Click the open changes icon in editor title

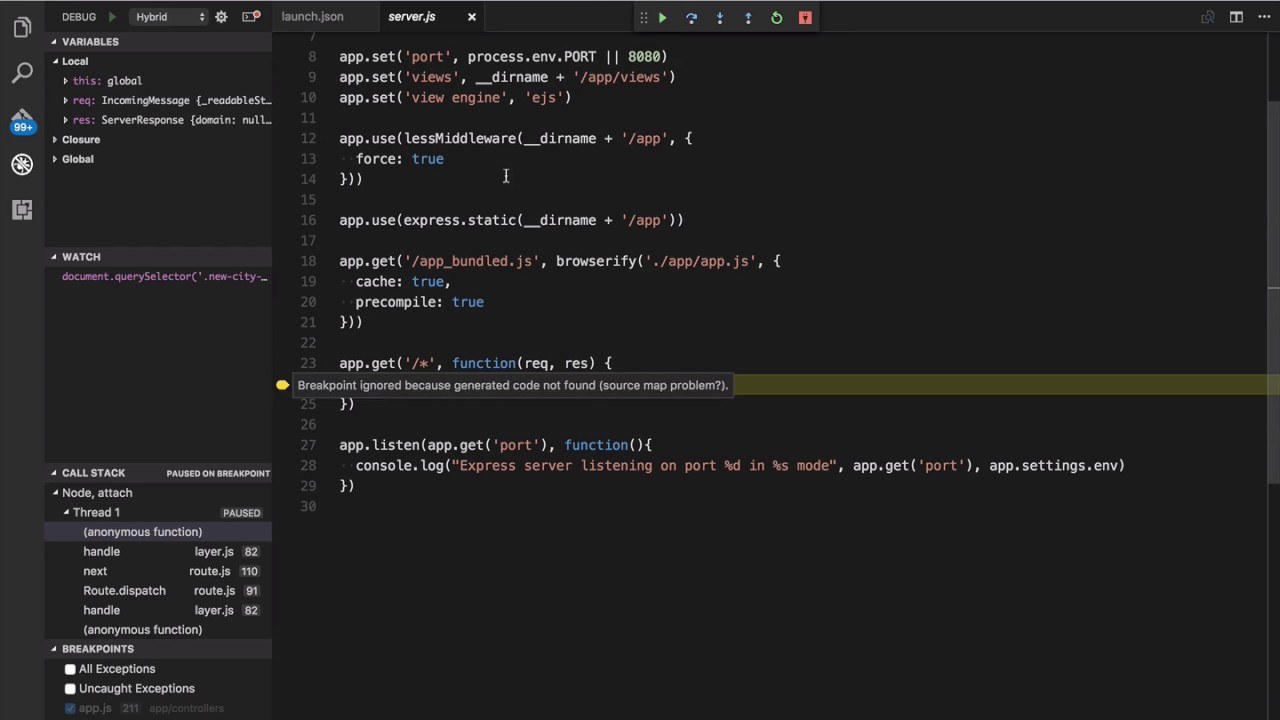tap(1208, 17)
